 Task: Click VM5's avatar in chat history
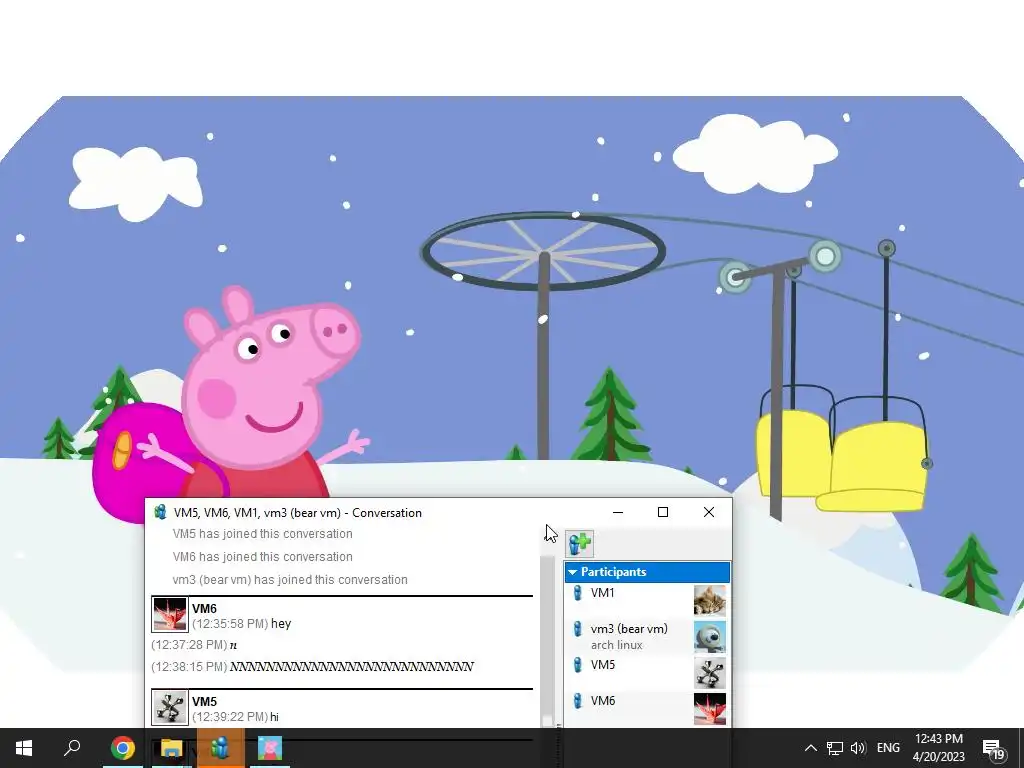tap(170, 707)
